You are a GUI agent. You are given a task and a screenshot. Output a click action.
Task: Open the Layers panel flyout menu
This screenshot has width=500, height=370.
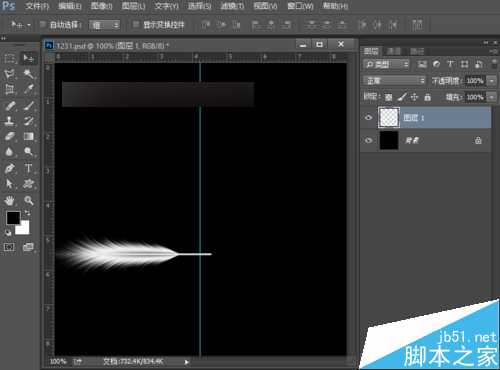pos(493,51)
